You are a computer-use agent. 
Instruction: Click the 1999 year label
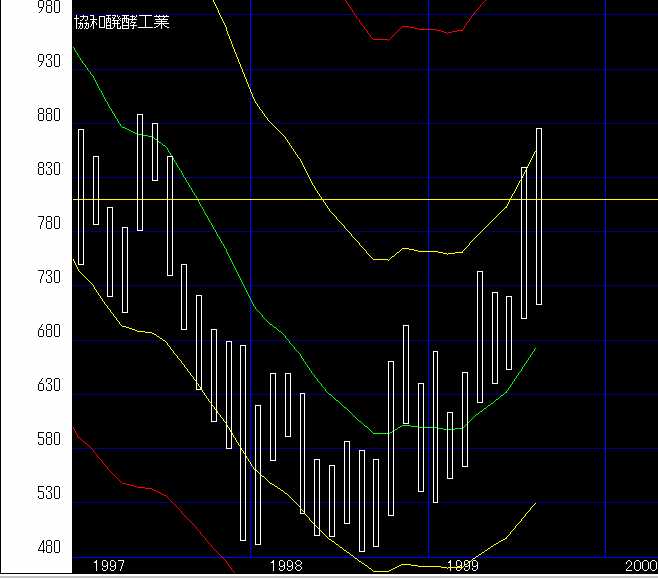coord(464,567)
